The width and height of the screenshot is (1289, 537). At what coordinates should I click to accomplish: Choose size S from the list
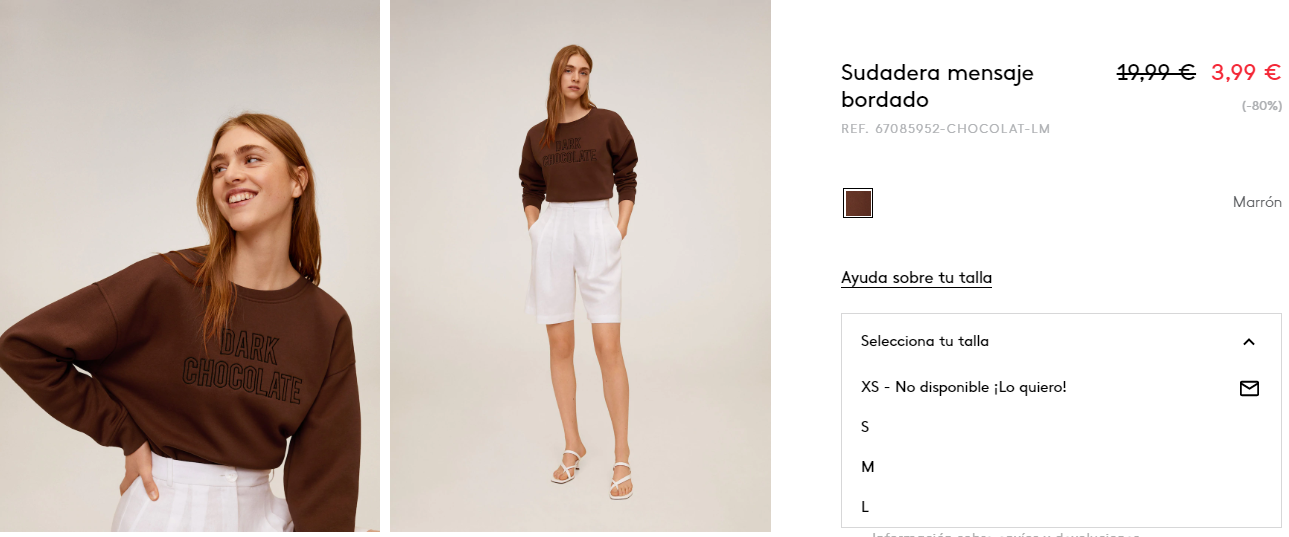[1061, 427]
